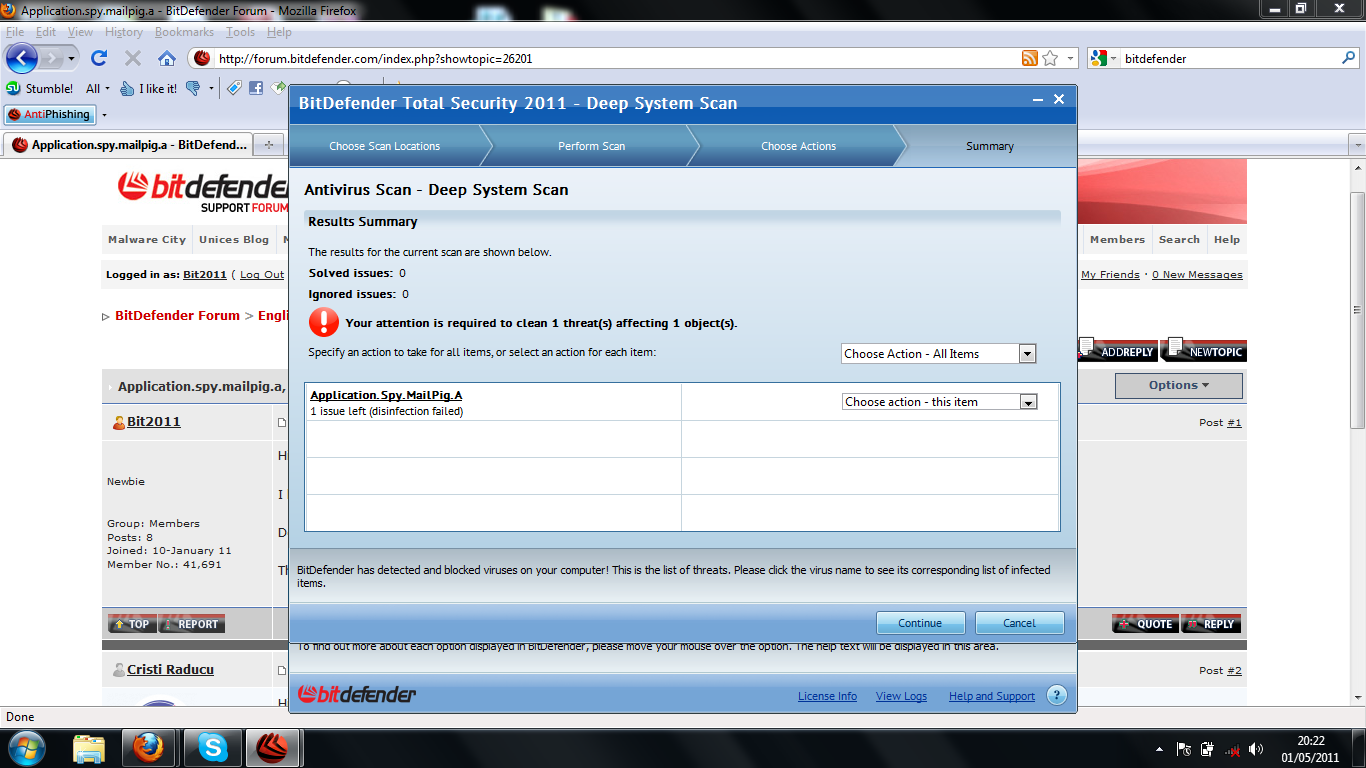Go back with Firefox back arrow

(22, 58)
